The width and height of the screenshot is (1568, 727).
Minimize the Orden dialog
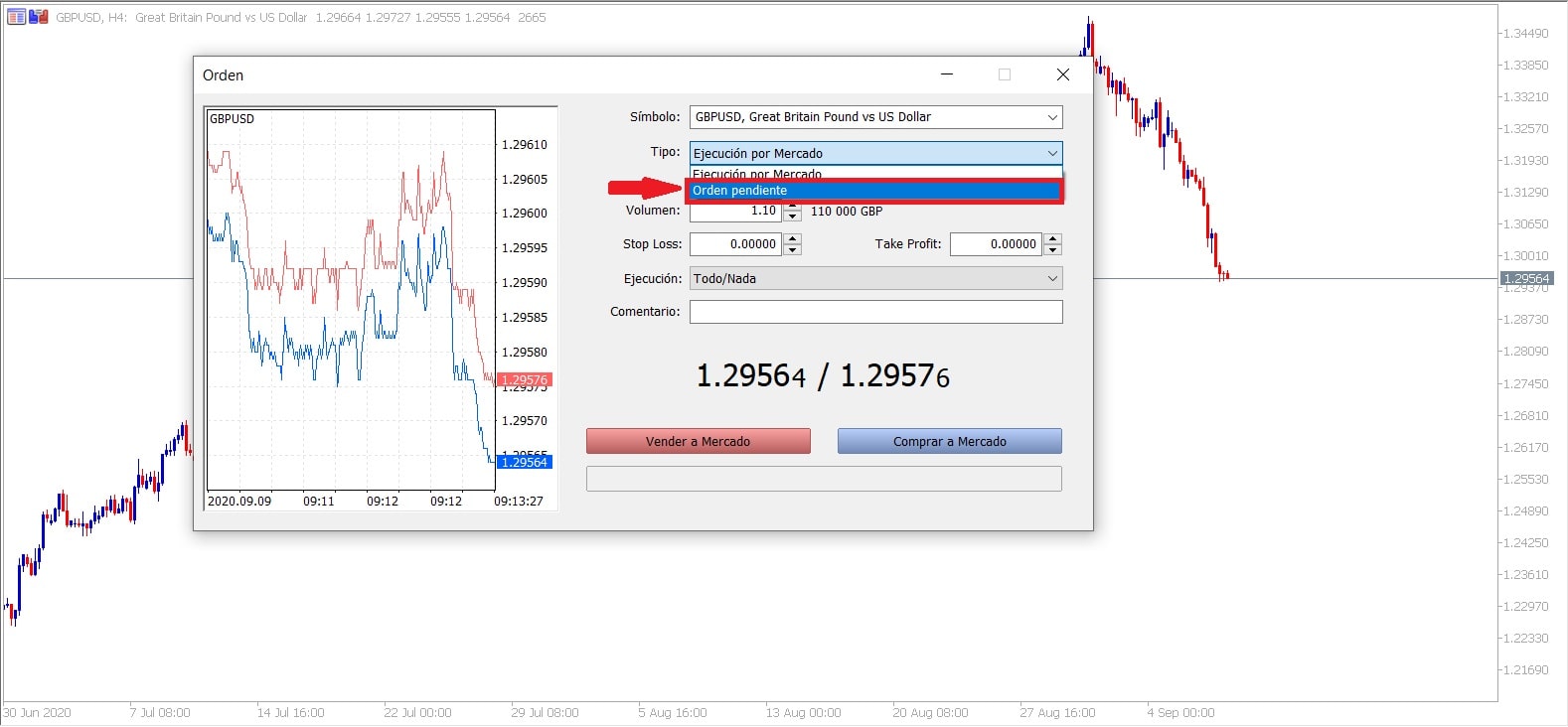[x=947, y=74]
